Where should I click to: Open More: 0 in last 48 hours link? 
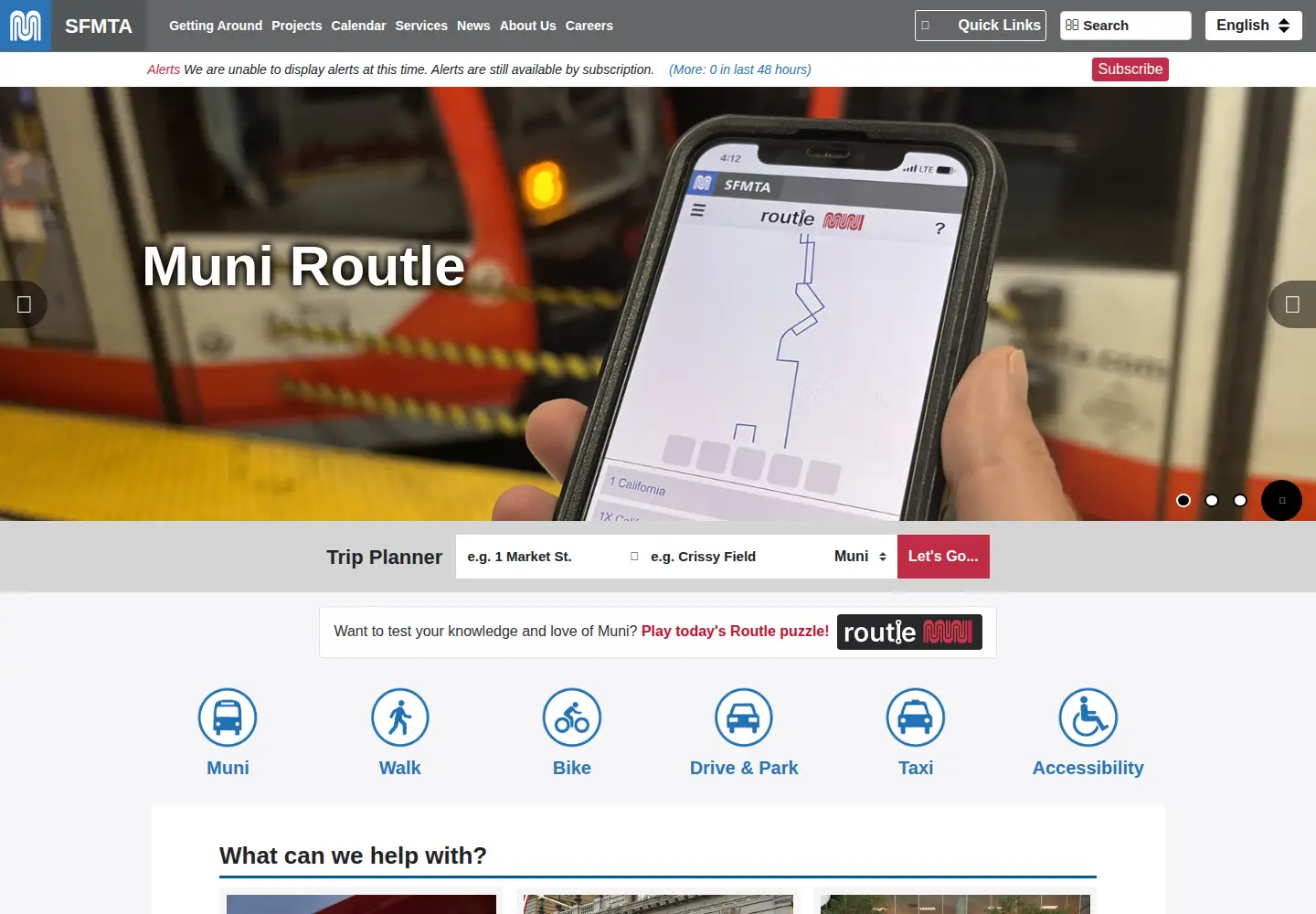click(740, 69)
